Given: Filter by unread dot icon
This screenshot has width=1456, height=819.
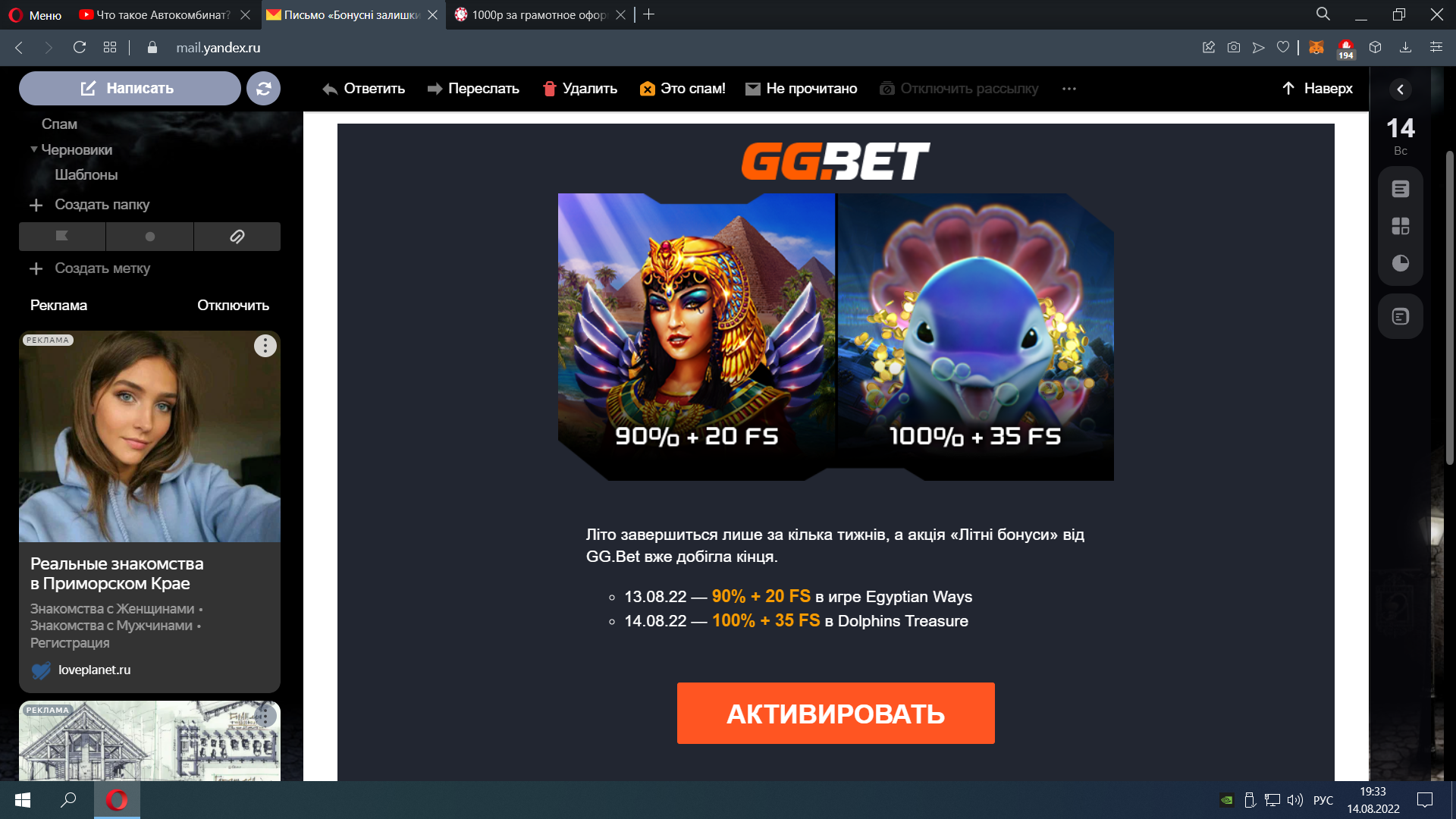Looking at the screenshot, I should coord(150,237).
